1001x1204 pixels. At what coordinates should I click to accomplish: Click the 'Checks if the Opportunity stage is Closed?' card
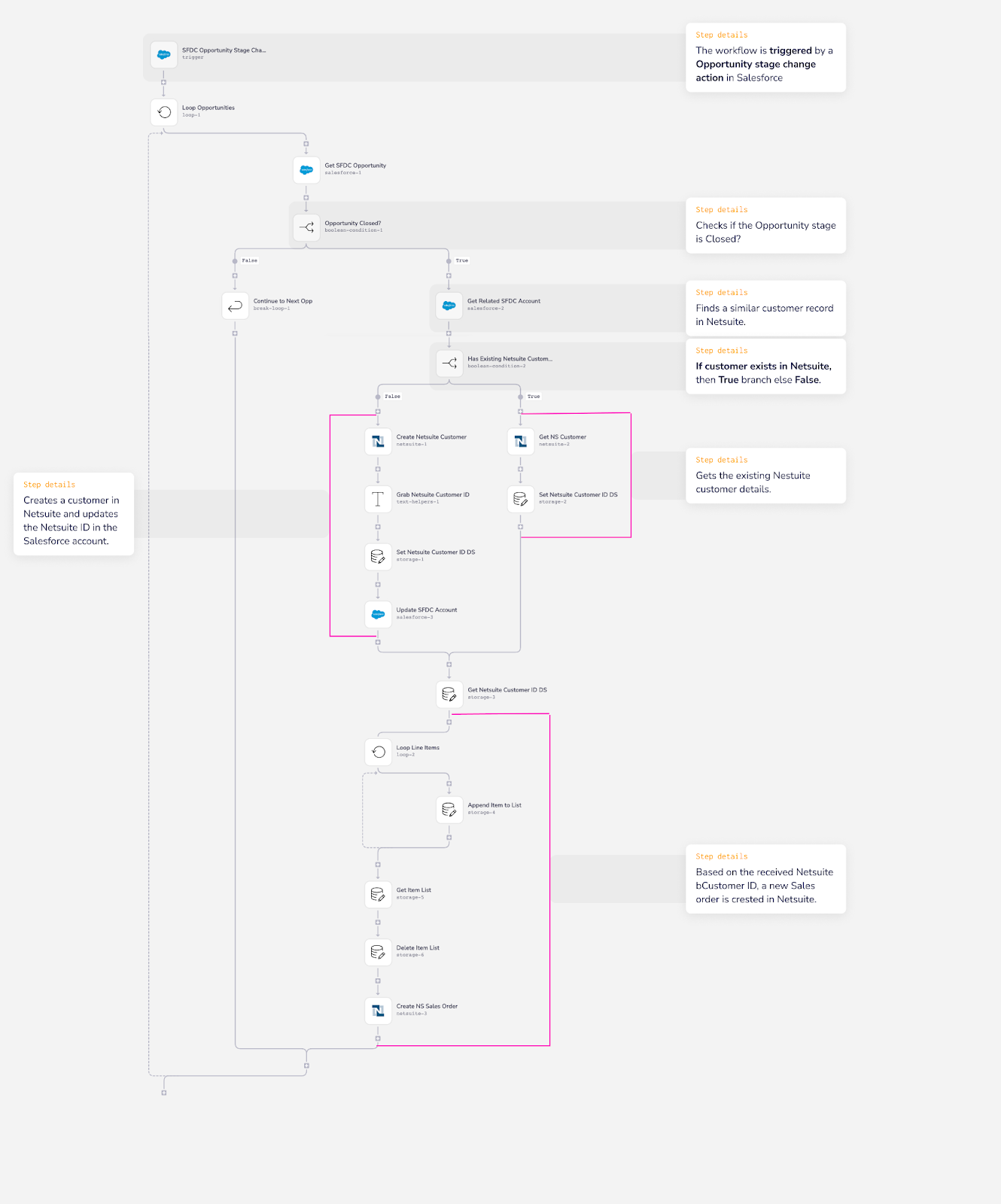766,226
